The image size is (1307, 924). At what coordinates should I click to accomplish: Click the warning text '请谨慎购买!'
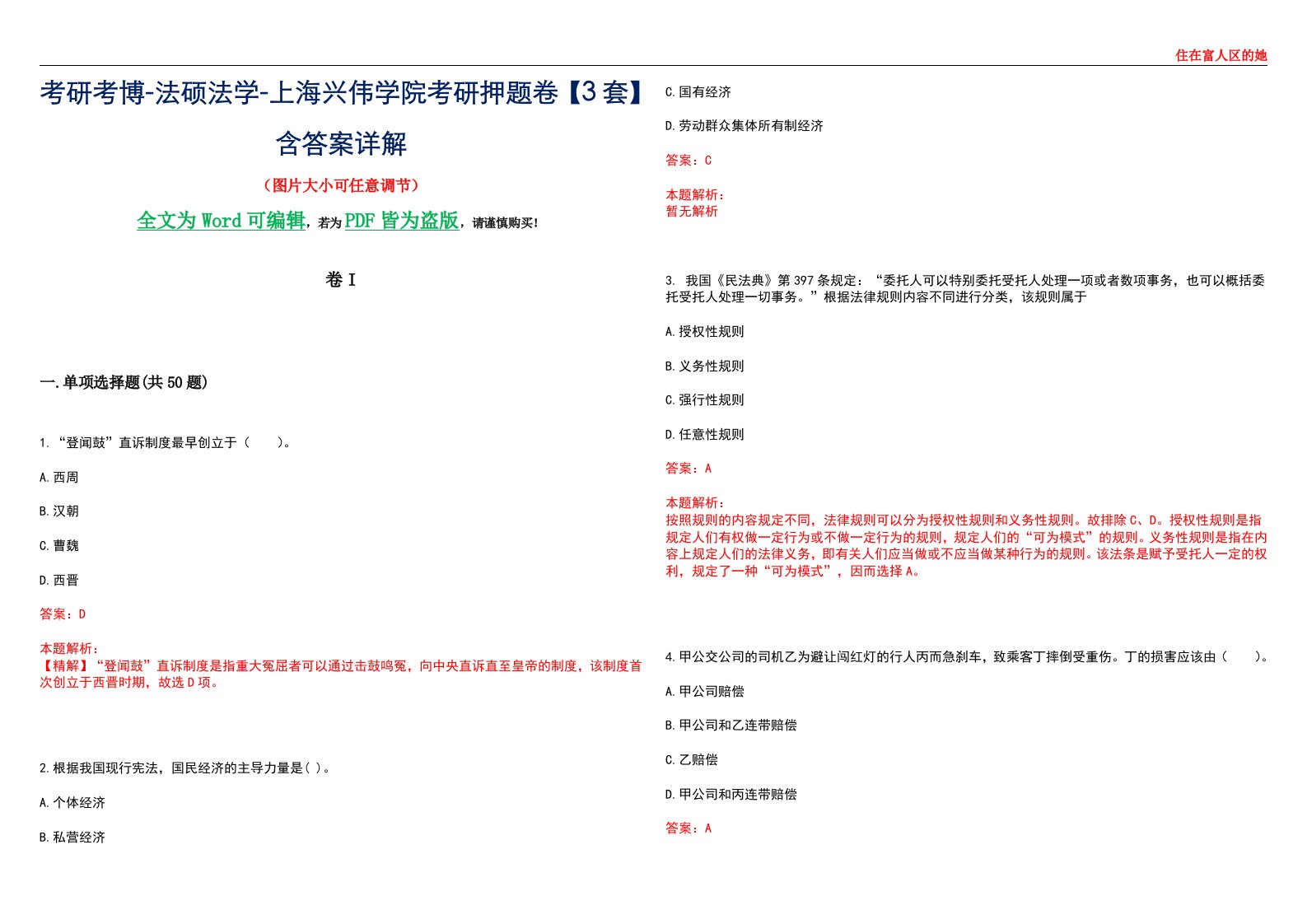[x=506, y=223]
